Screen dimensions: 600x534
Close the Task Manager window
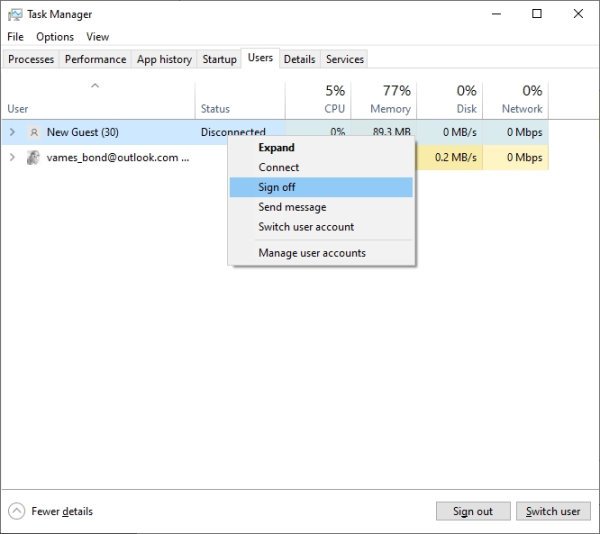point(578,14)
